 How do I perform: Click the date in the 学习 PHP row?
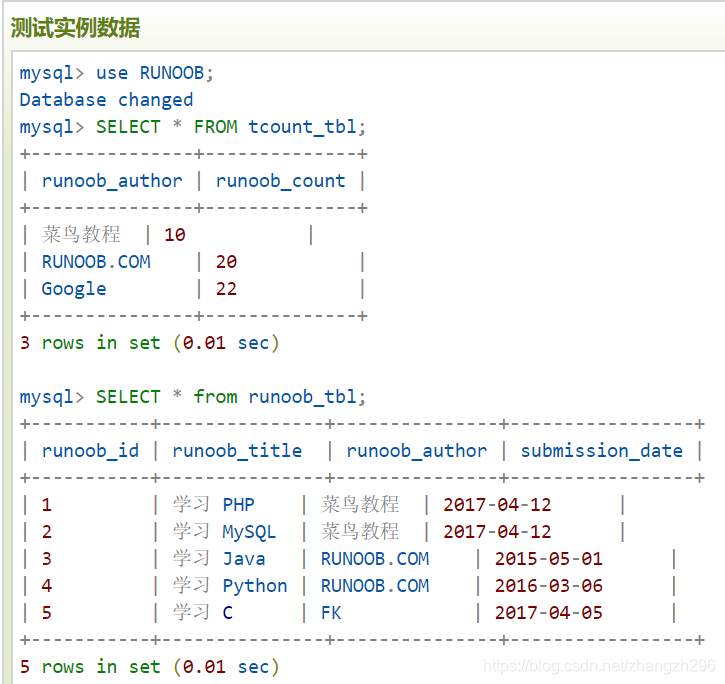(x=498, y=505)
